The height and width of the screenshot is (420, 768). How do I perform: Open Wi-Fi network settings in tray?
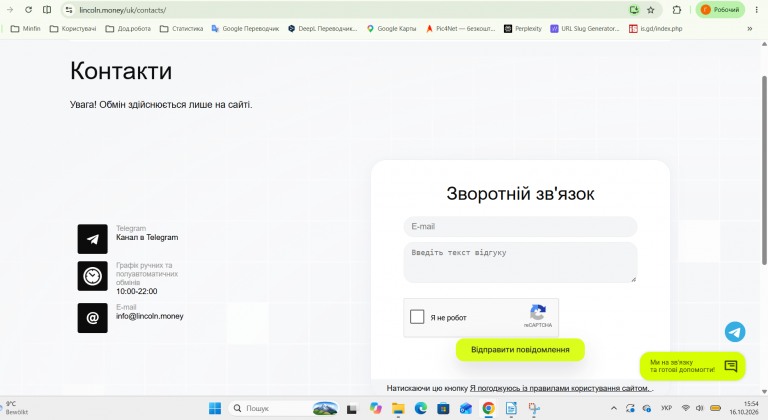click(x=686, y=408)
